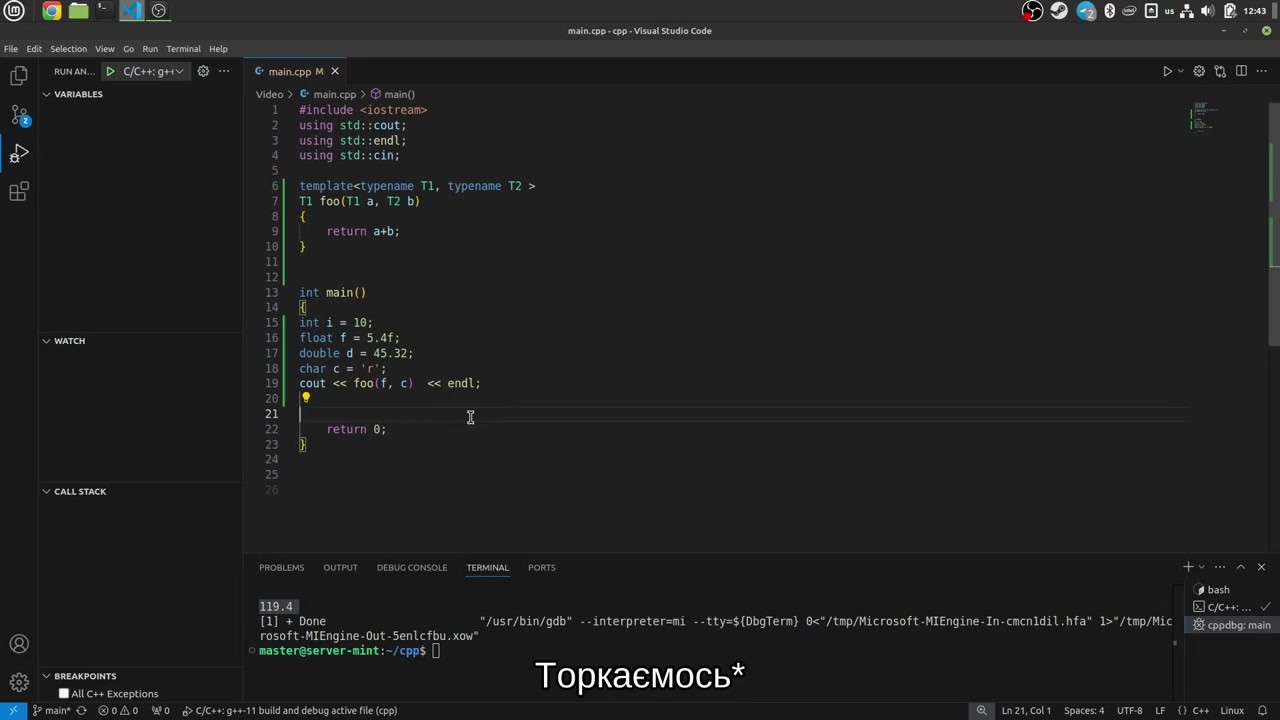Screen dimensions: 1280x720
Task: Open the terminal launch profile dropdown arrow
Action: tap(1202, 567)
